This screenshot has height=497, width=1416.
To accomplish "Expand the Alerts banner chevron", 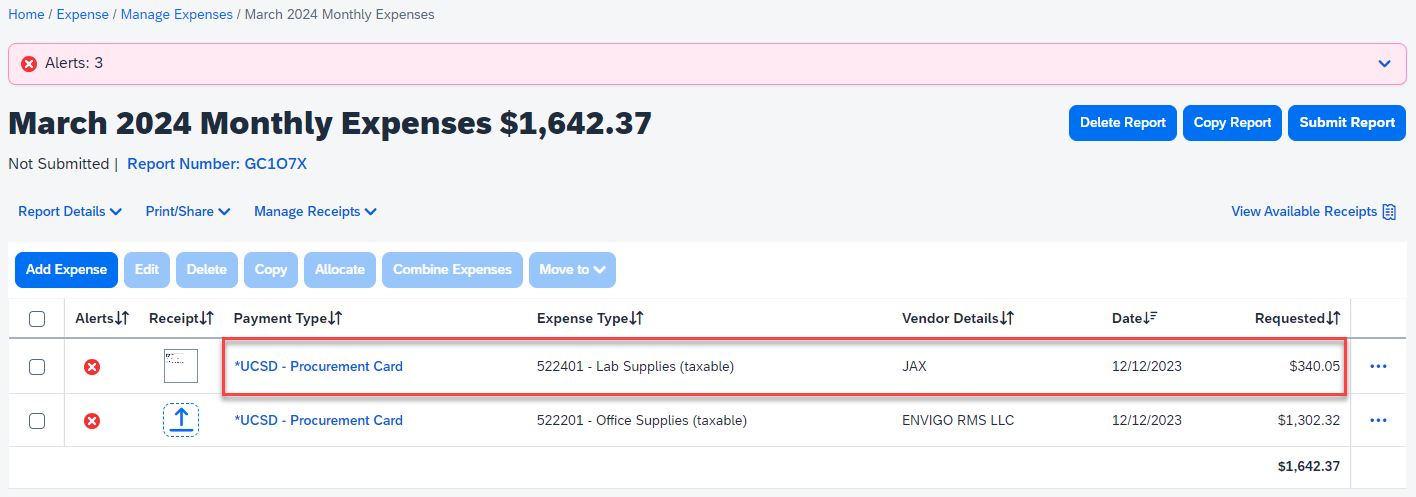I will point(1384,64).
